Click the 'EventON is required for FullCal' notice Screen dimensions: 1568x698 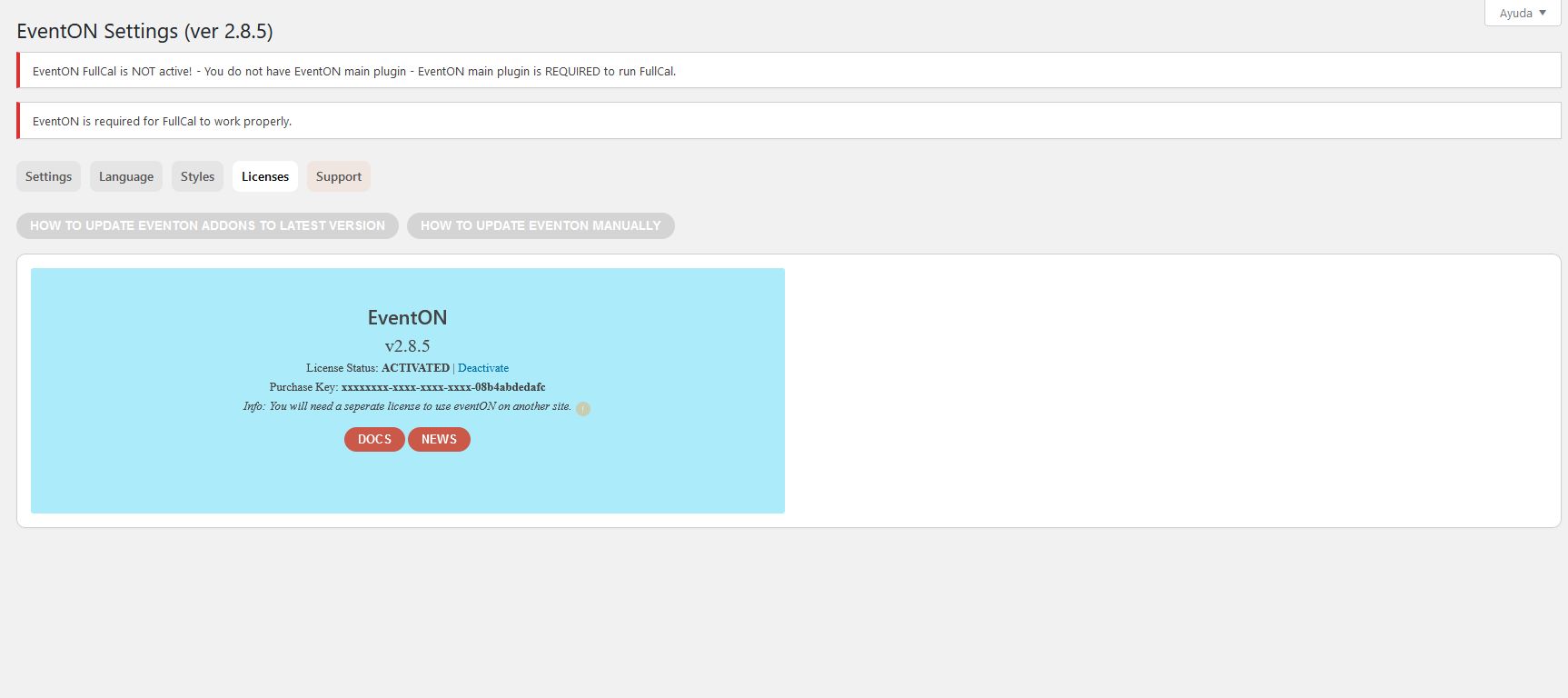[x=162, y=121]
